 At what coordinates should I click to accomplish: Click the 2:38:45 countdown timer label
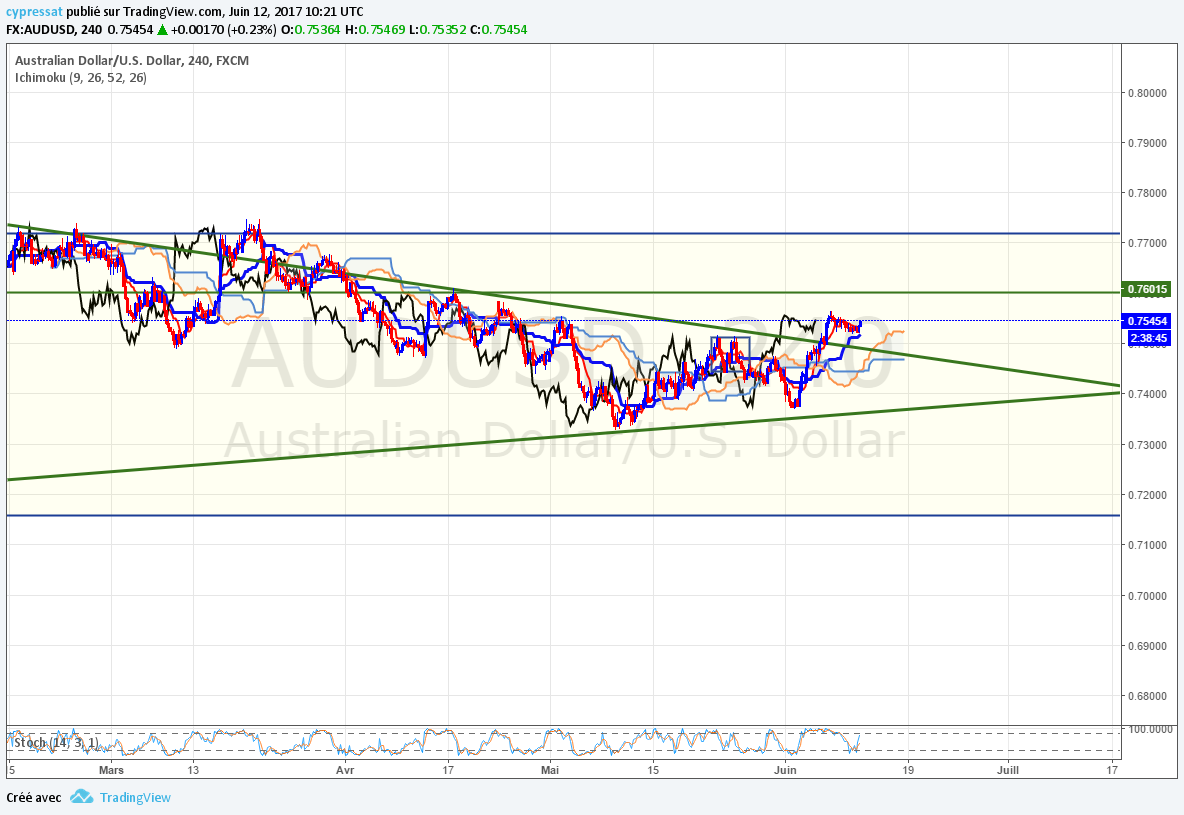[1149, 338]
